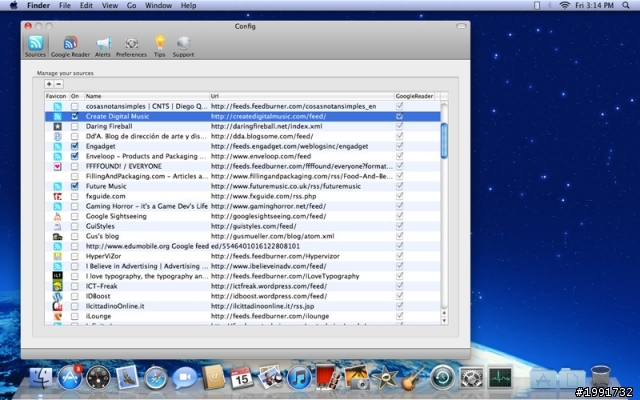
Task: Click the ICT-Freak favicon
Action: [58, 286]
